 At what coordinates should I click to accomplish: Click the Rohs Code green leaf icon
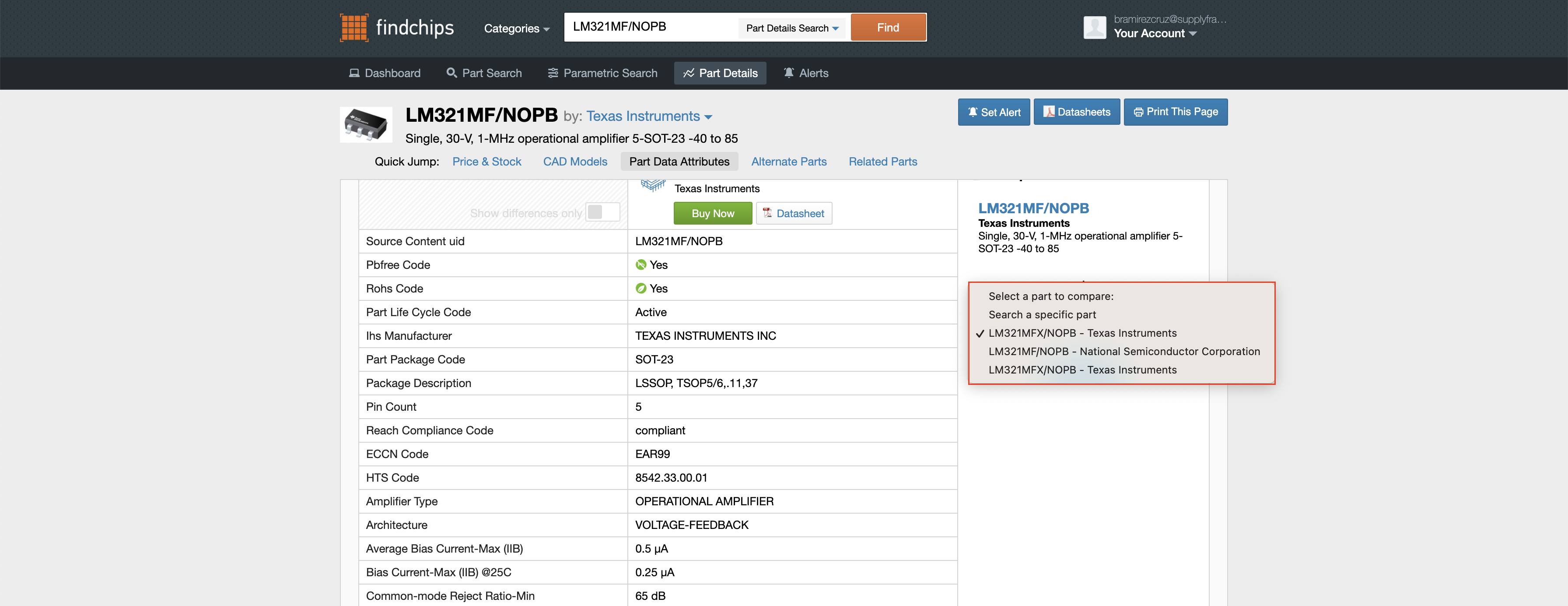click(640, 289)
